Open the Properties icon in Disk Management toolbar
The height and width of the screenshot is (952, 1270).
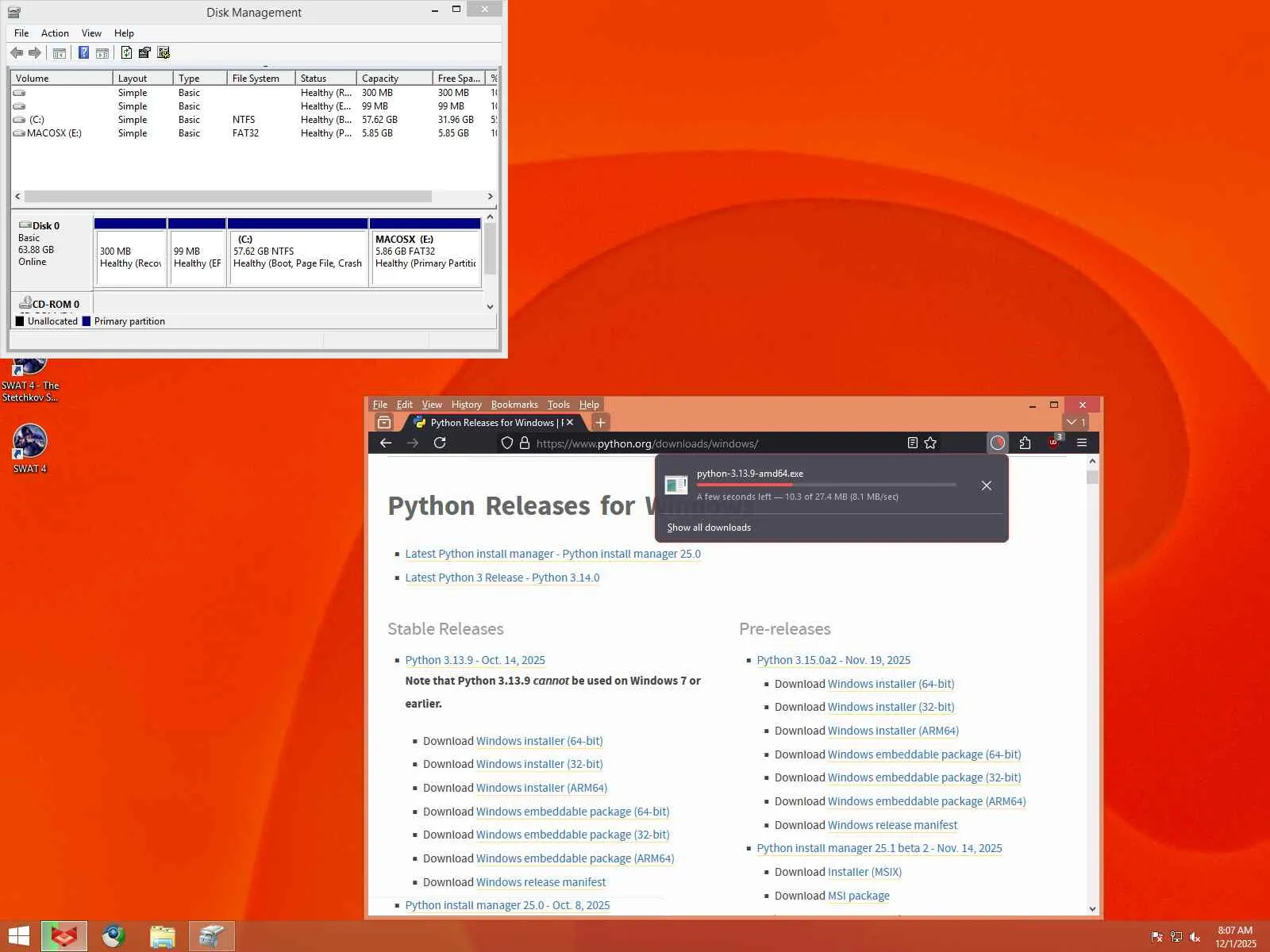click(144, 53)
